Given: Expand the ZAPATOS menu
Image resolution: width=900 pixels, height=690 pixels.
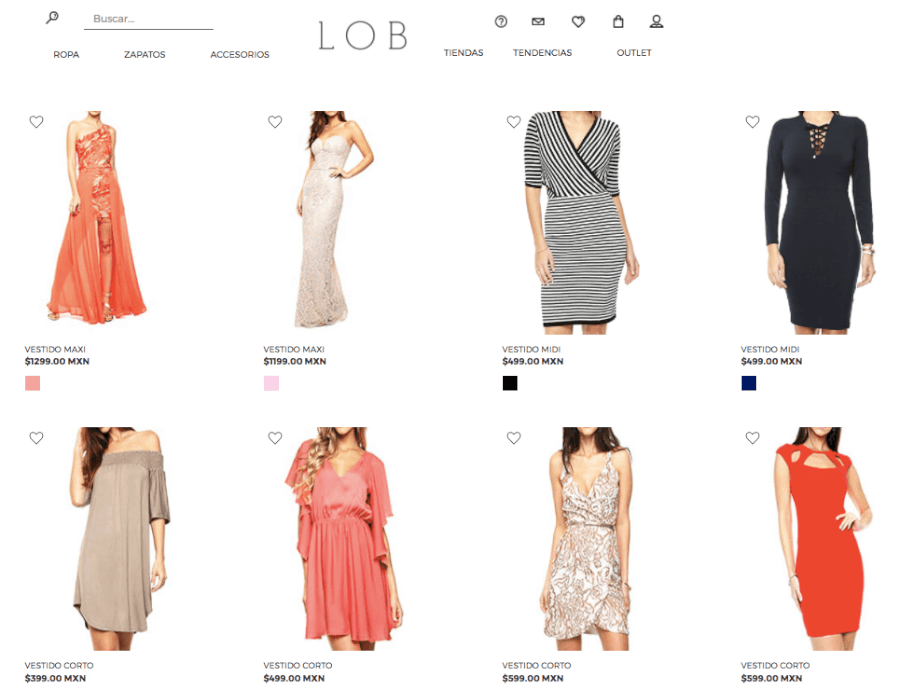Looking at the screenshot, I should click(x=145, y=55).
